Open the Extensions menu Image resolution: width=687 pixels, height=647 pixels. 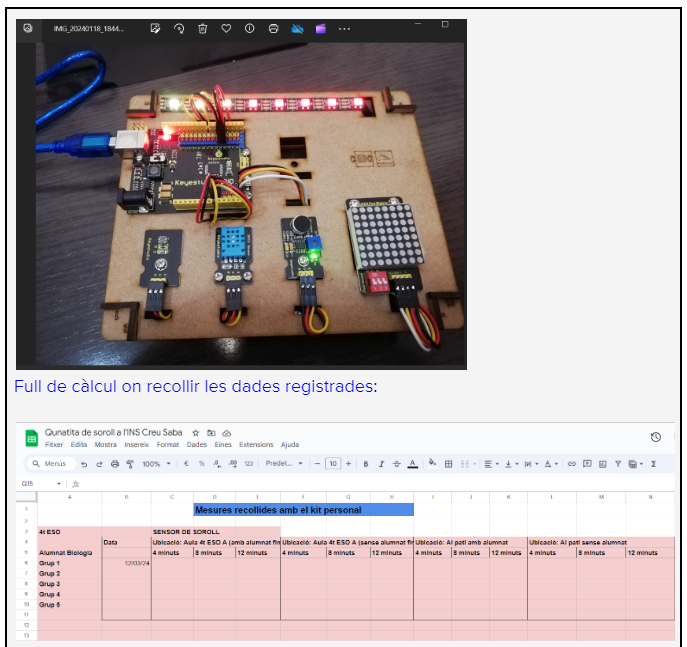coord(256,444)
